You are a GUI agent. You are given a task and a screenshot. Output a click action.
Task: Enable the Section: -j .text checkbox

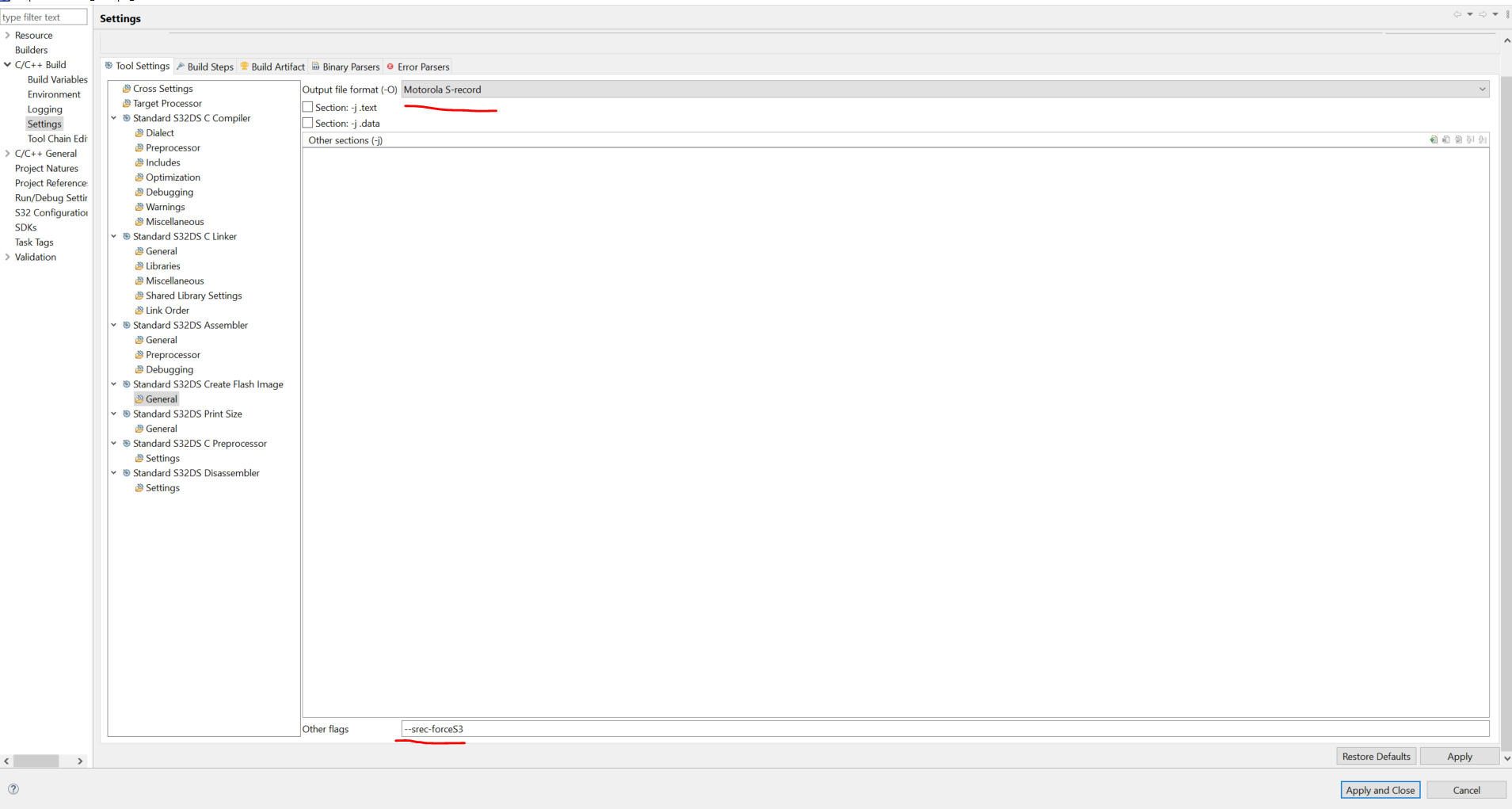(307, 106)
